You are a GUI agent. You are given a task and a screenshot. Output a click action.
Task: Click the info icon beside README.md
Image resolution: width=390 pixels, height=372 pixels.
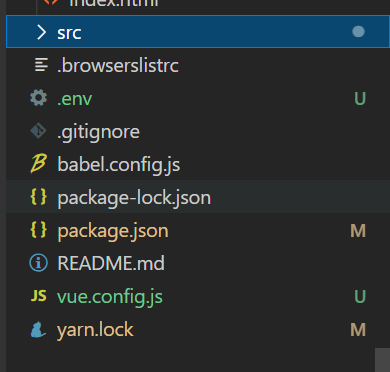coord(39,263)
